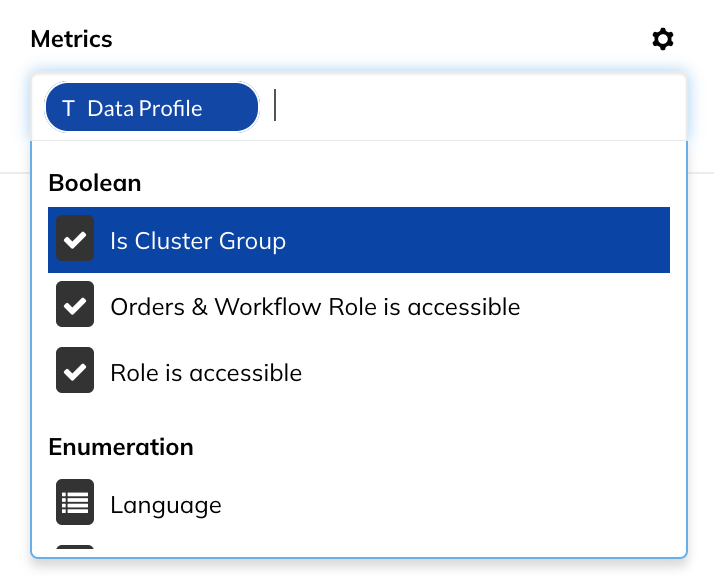Click boolean icon next to Role is accessible
This screenshot has height=582, width=714.
[75, 370]
